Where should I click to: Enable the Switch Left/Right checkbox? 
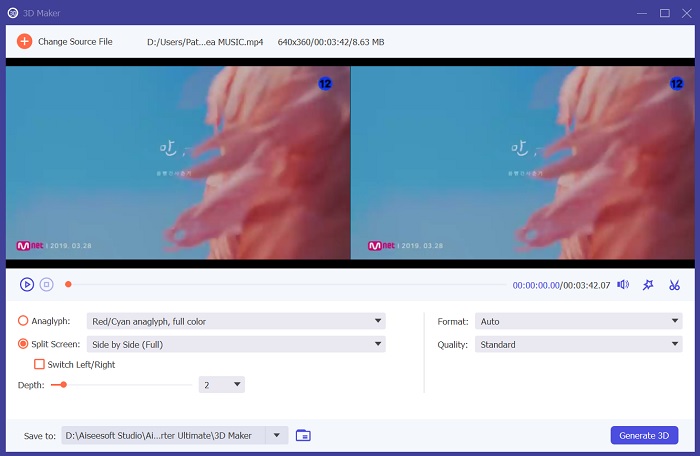tap(39, 364)
